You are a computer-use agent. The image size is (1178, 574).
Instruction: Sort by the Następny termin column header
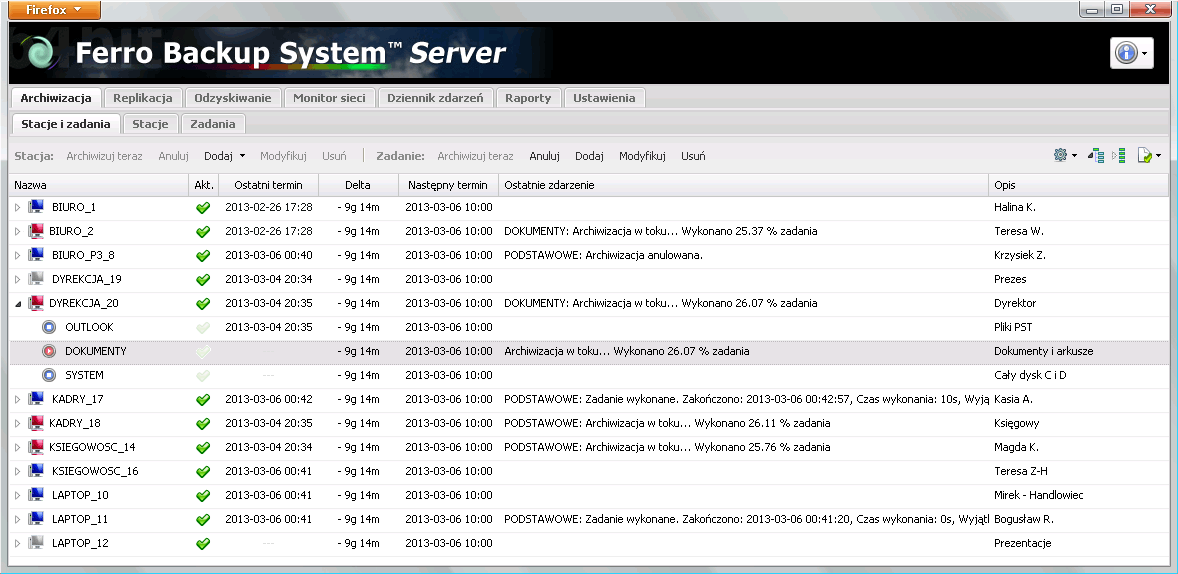447,185
